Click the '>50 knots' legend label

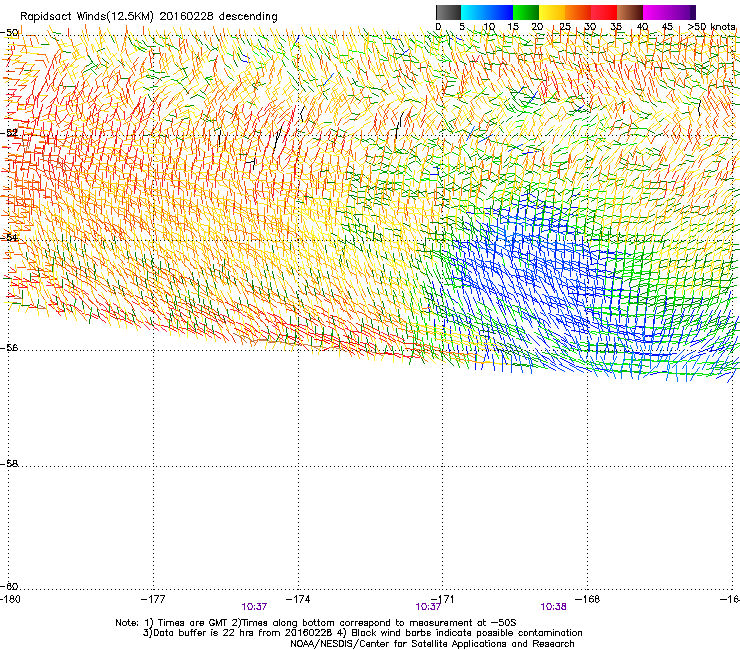(x=711, y=27)
